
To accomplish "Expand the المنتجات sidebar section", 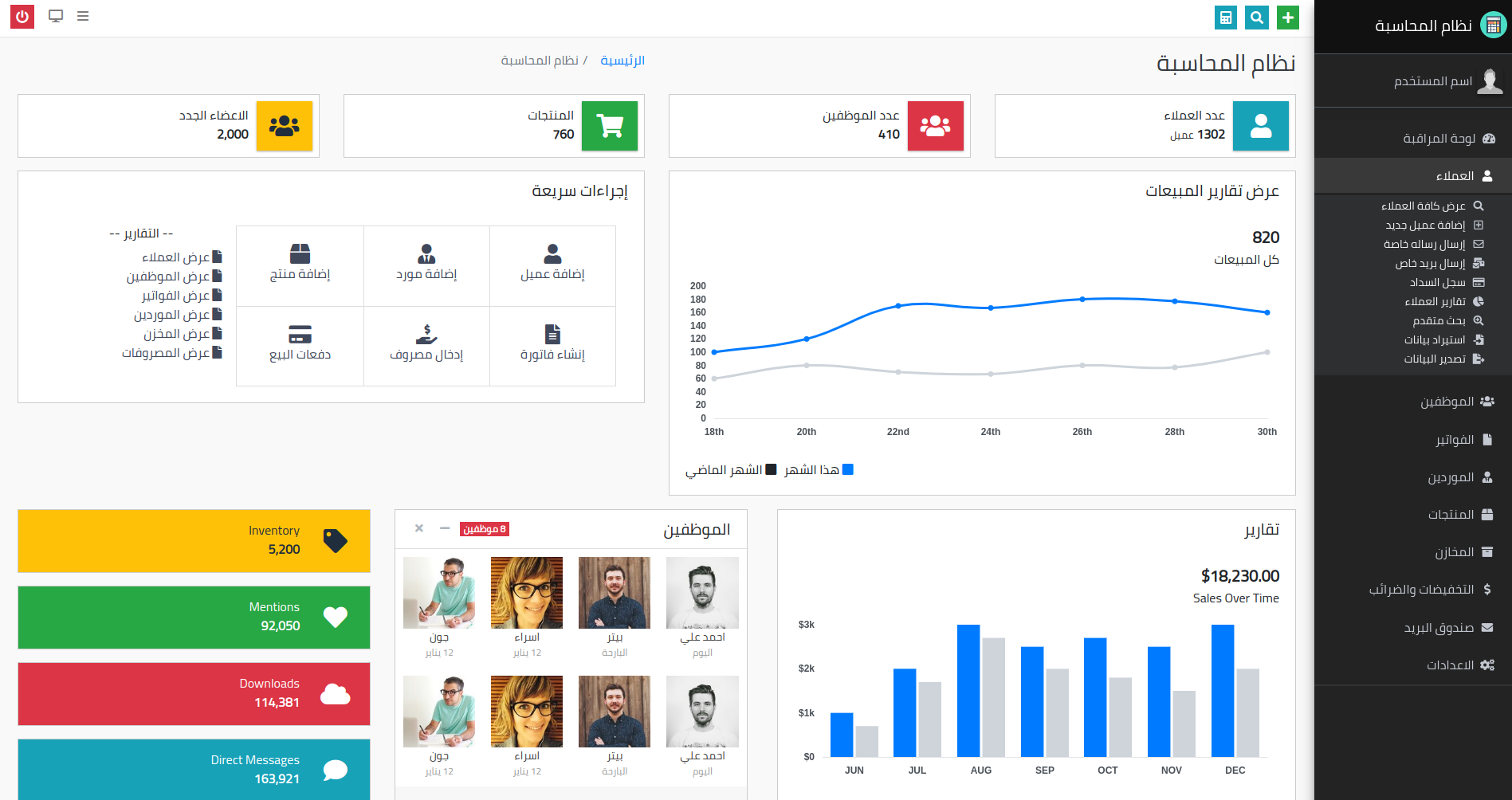I will coord(1413,515).
